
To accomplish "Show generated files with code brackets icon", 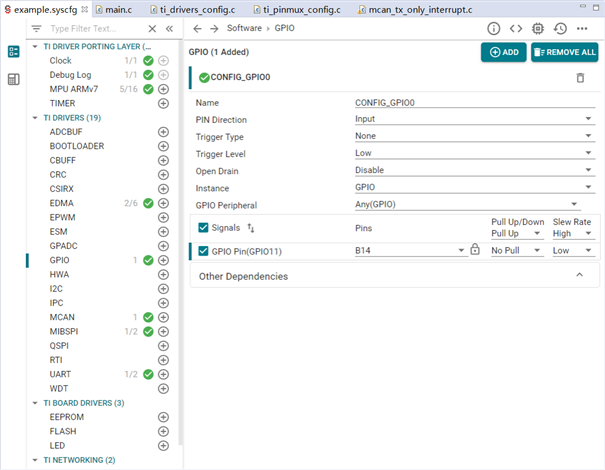I will pos(516,29).
